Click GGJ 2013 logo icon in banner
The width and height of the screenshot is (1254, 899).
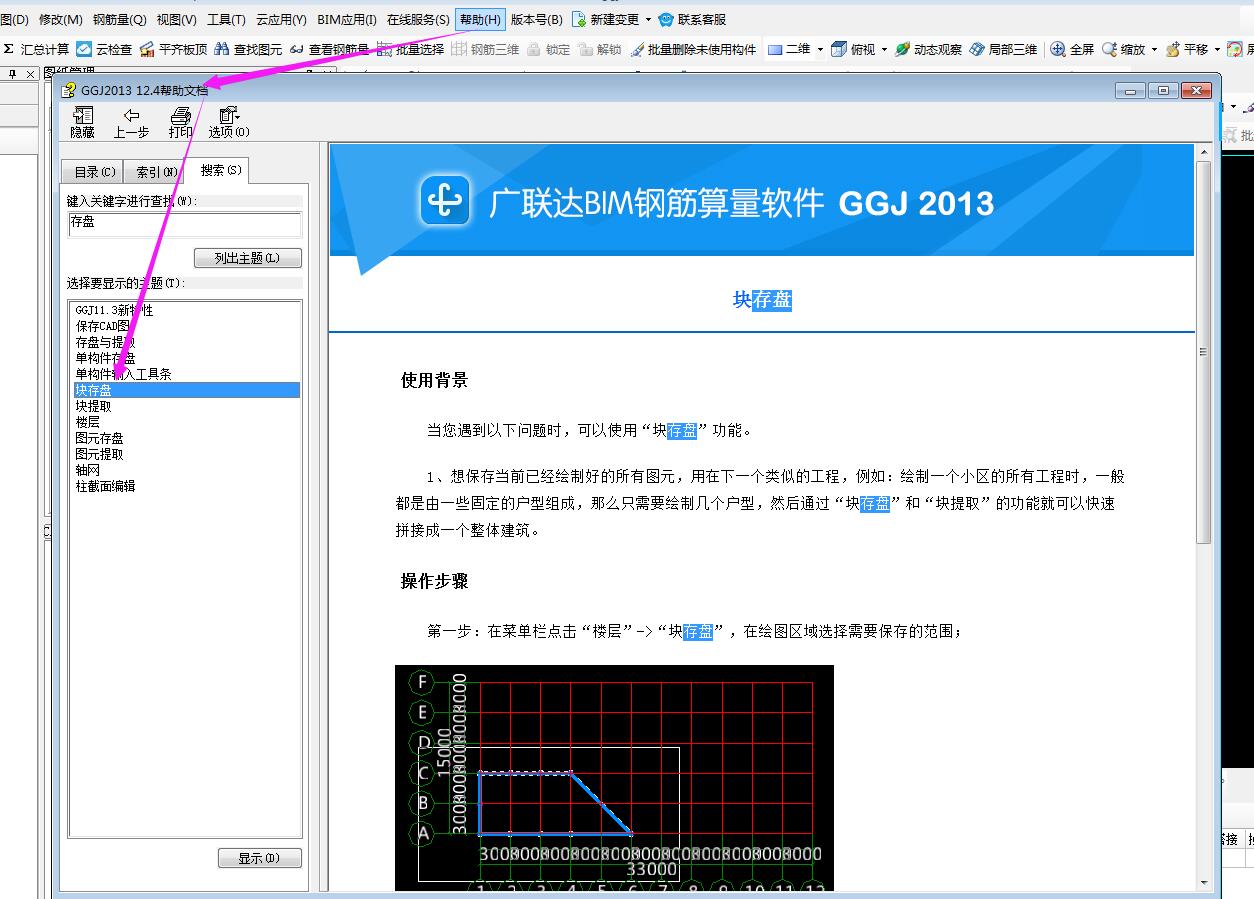click(x=445, y=200)
